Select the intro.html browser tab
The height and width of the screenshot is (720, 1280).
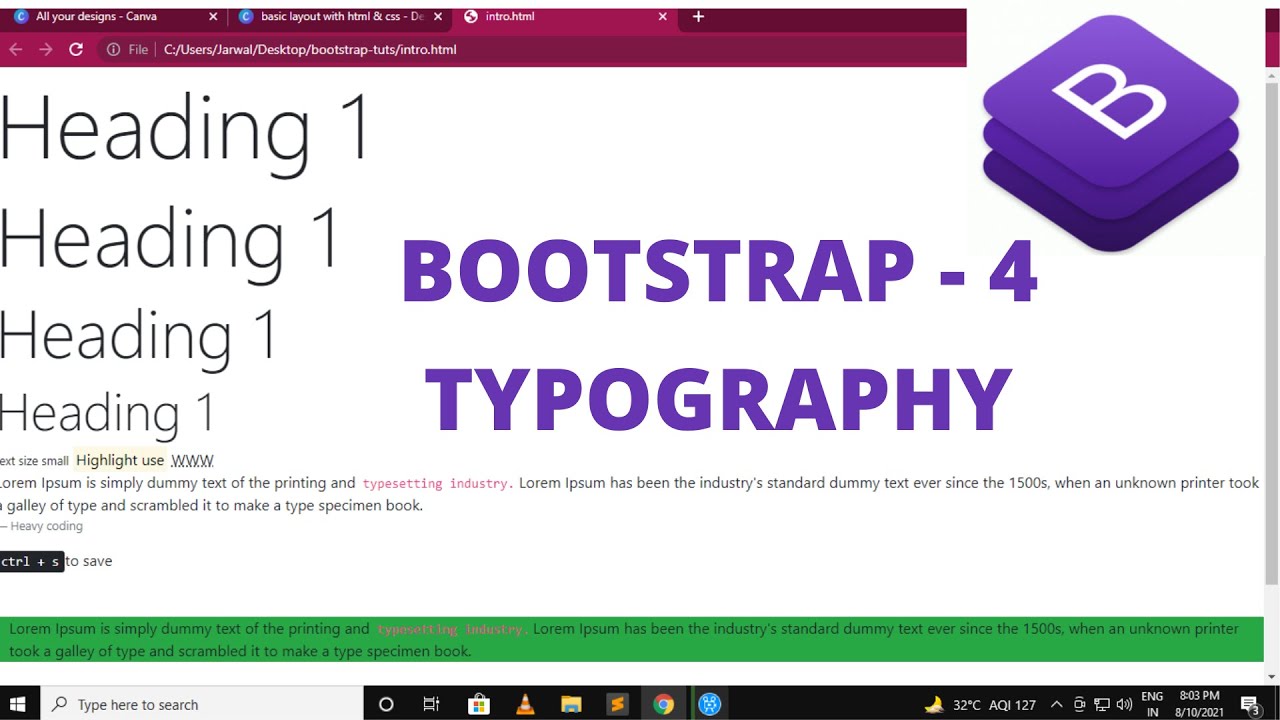pos(565,16)
